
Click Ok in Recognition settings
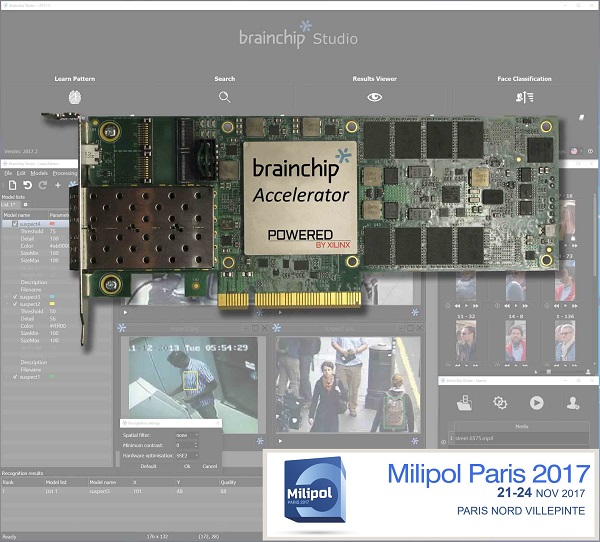tap(187, 466)
